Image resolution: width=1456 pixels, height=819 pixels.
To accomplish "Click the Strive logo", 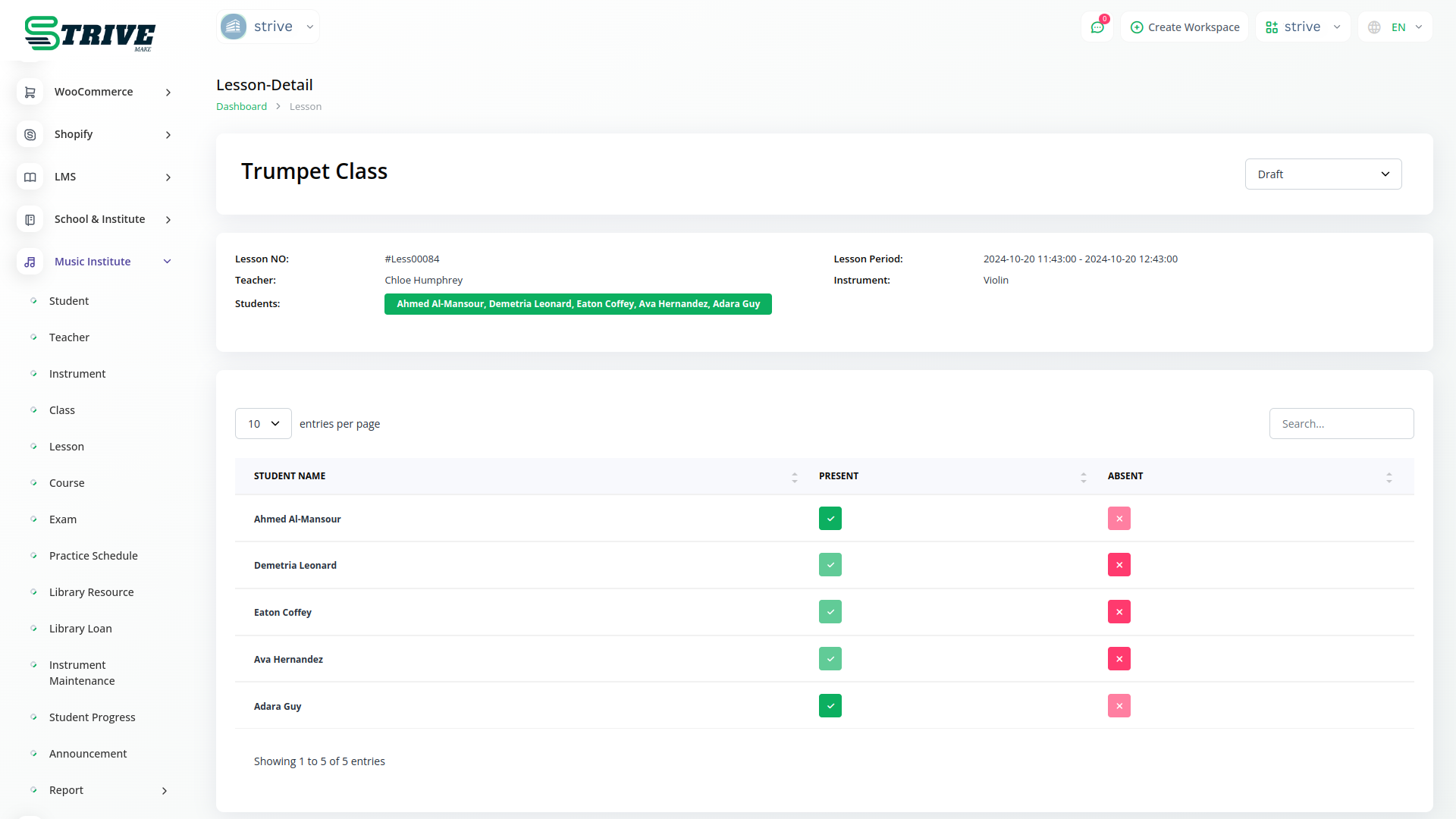I will coord(89,33).
